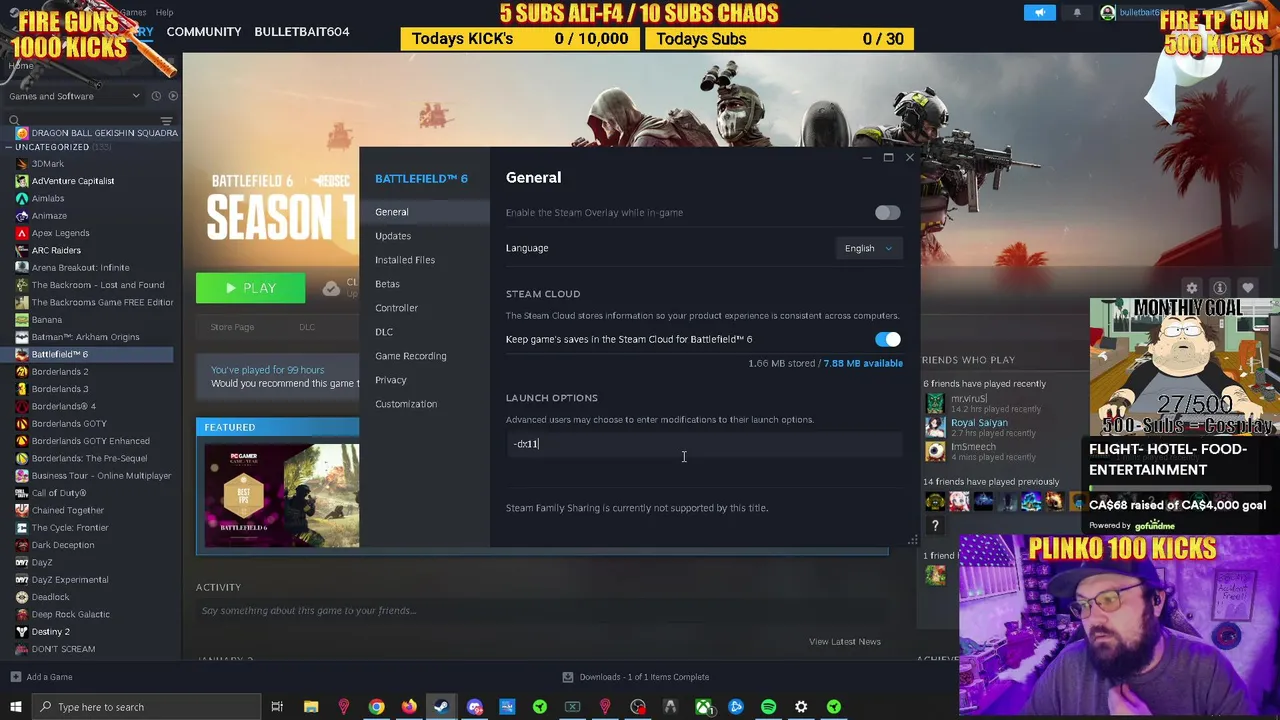Screen dimensions: 1280x720
Task: Select DRAGON BALL GEKISHIN SQUADRA in library
Action: 104,133
